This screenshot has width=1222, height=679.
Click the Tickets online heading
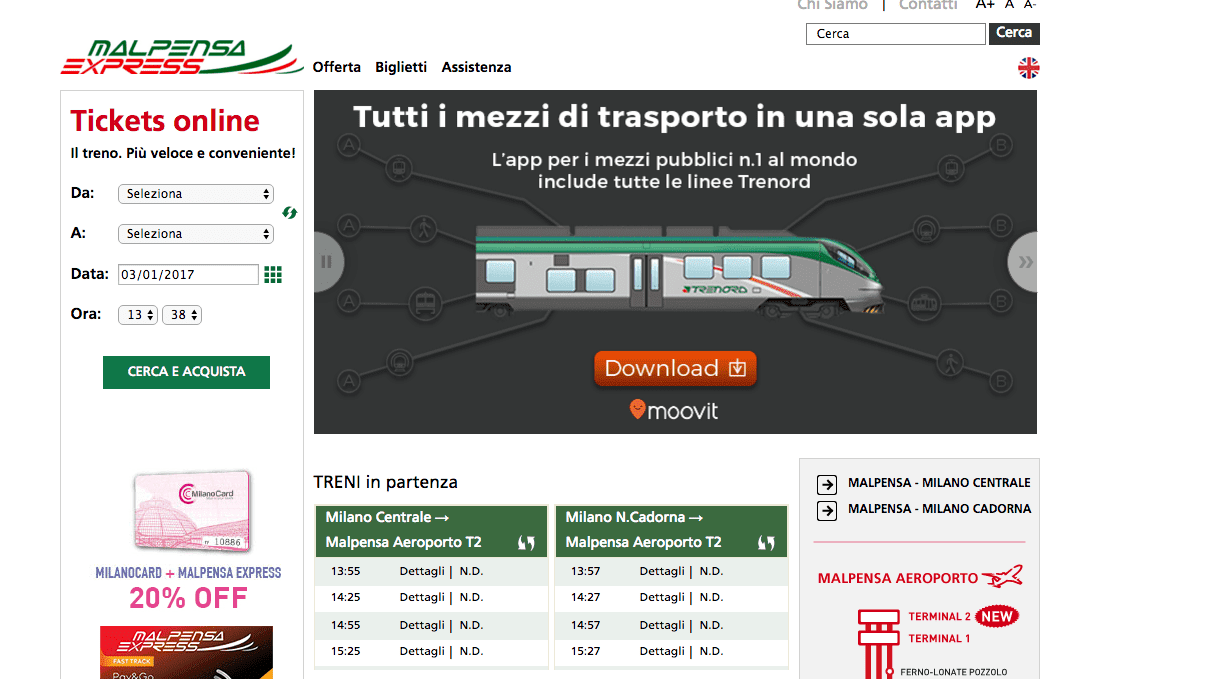click(165, 122)
